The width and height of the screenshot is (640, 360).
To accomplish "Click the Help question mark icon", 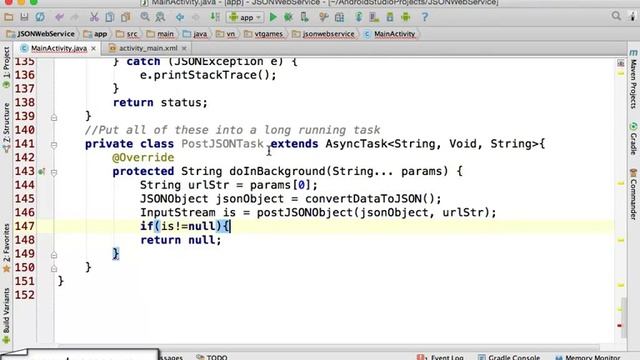I will (x=424, y=17).
